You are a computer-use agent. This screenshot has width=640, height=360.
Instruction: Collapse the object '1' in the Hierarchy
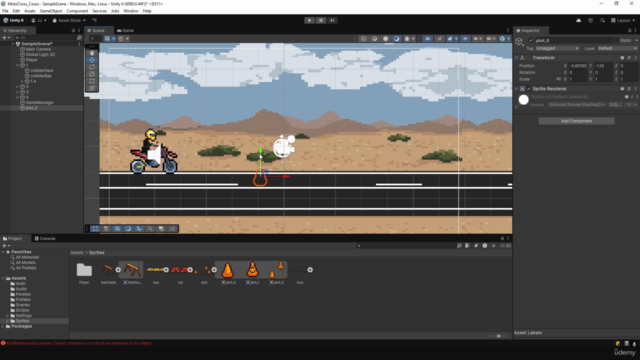point(18,65)
